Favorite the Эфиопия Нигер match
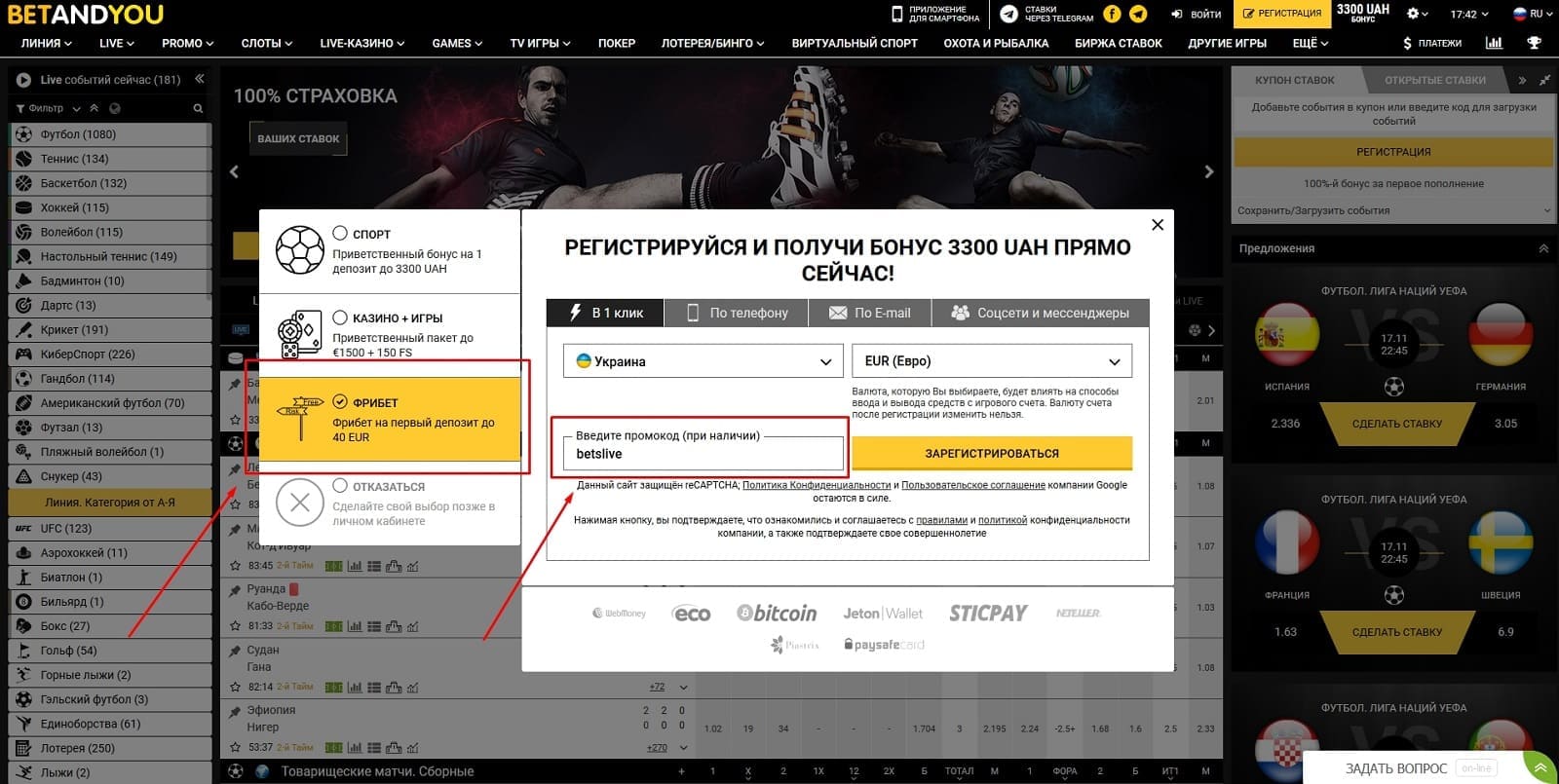The image size is (1559, 784). (x=235, y=747)
